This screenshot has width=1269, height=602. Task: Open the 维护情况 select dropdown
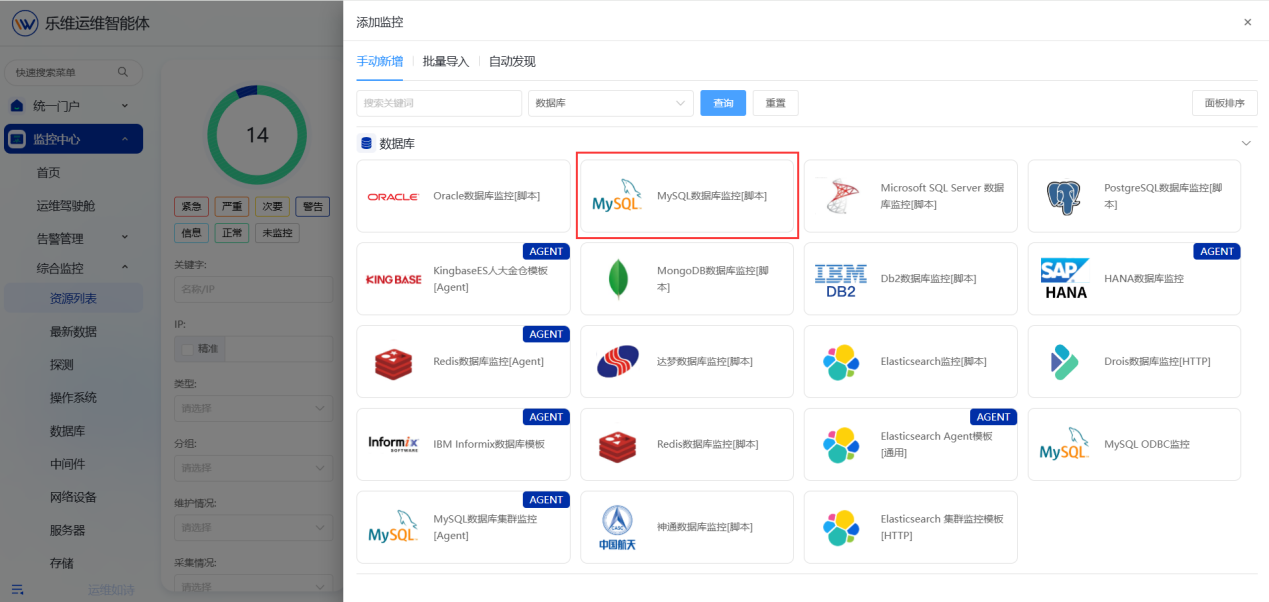coord(254,527)
